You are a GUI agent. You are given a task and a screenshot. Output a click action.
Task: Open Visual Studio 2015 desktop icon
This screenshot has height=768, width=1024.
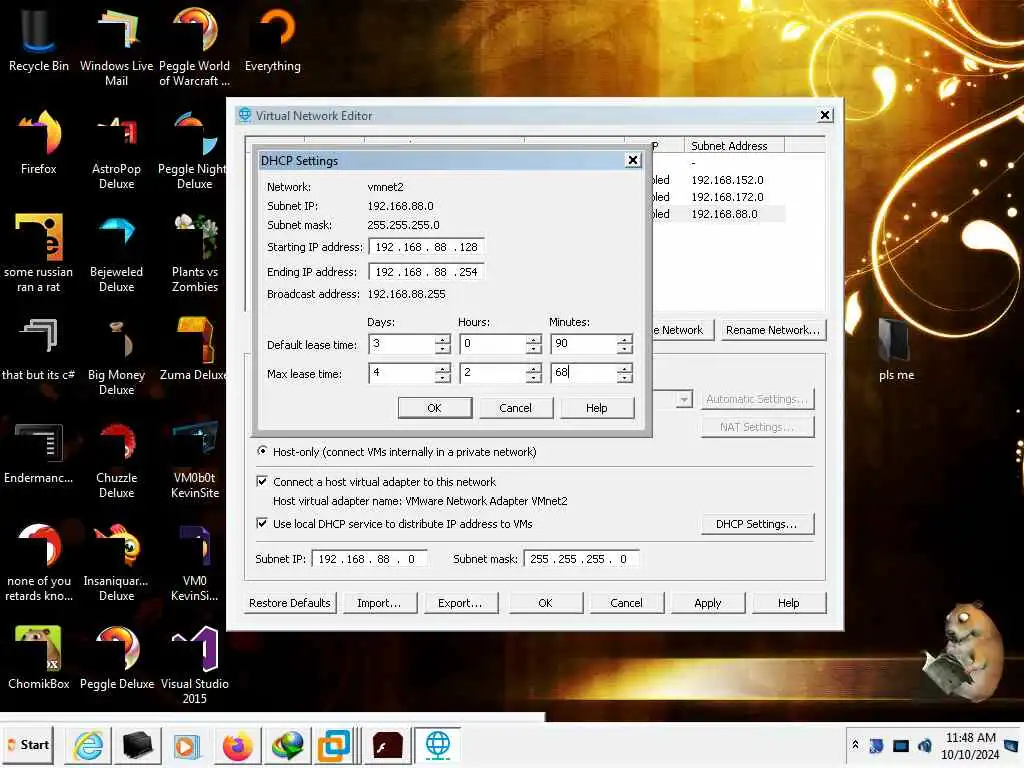(x=195, y=664)
